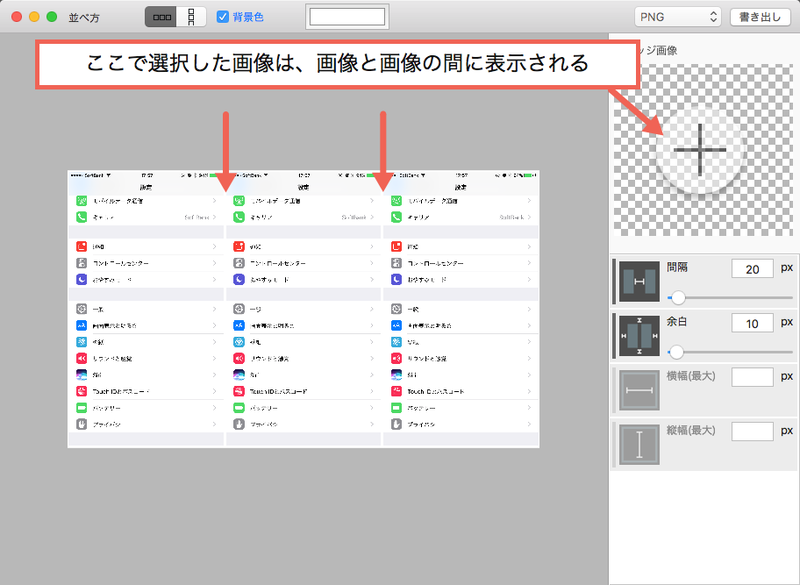Click the empty 縦幅(最大) input field
This screenshot has width=800, height=585.
coord(752,431)
